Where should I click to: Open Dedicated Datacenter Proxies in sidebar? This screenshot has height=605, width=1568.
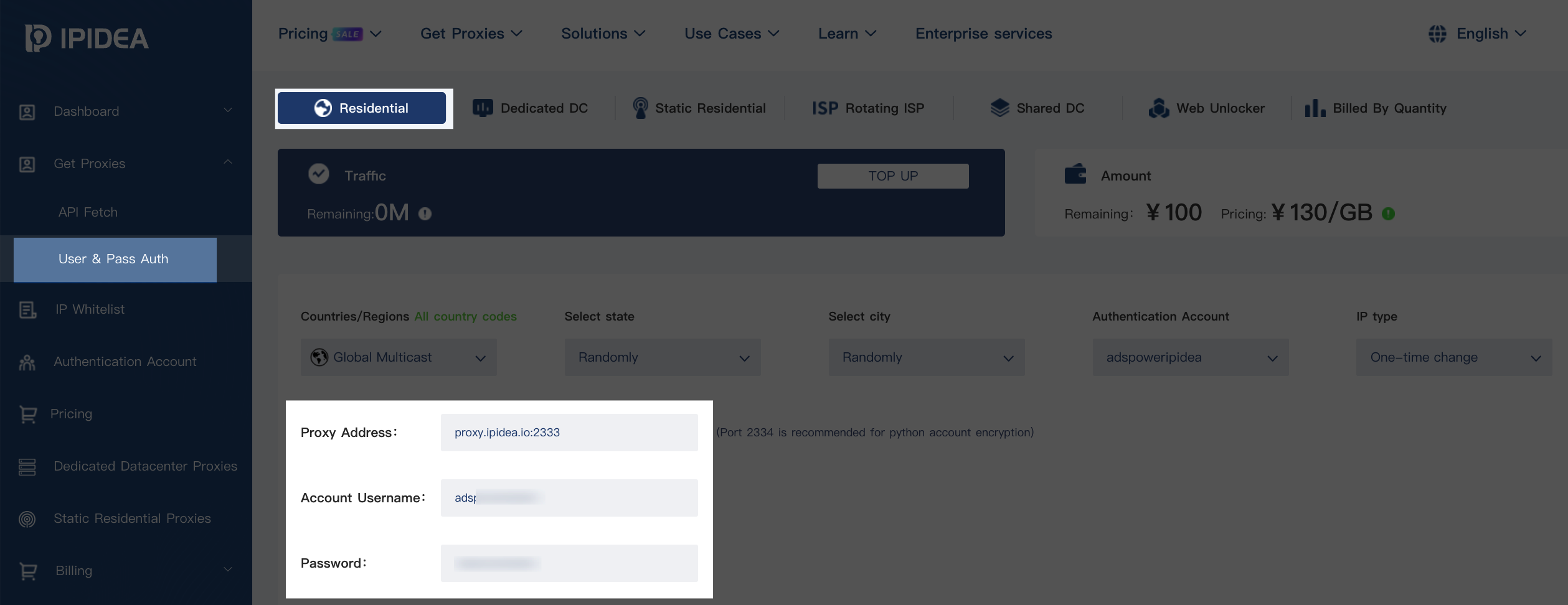[x=144, y=466]
